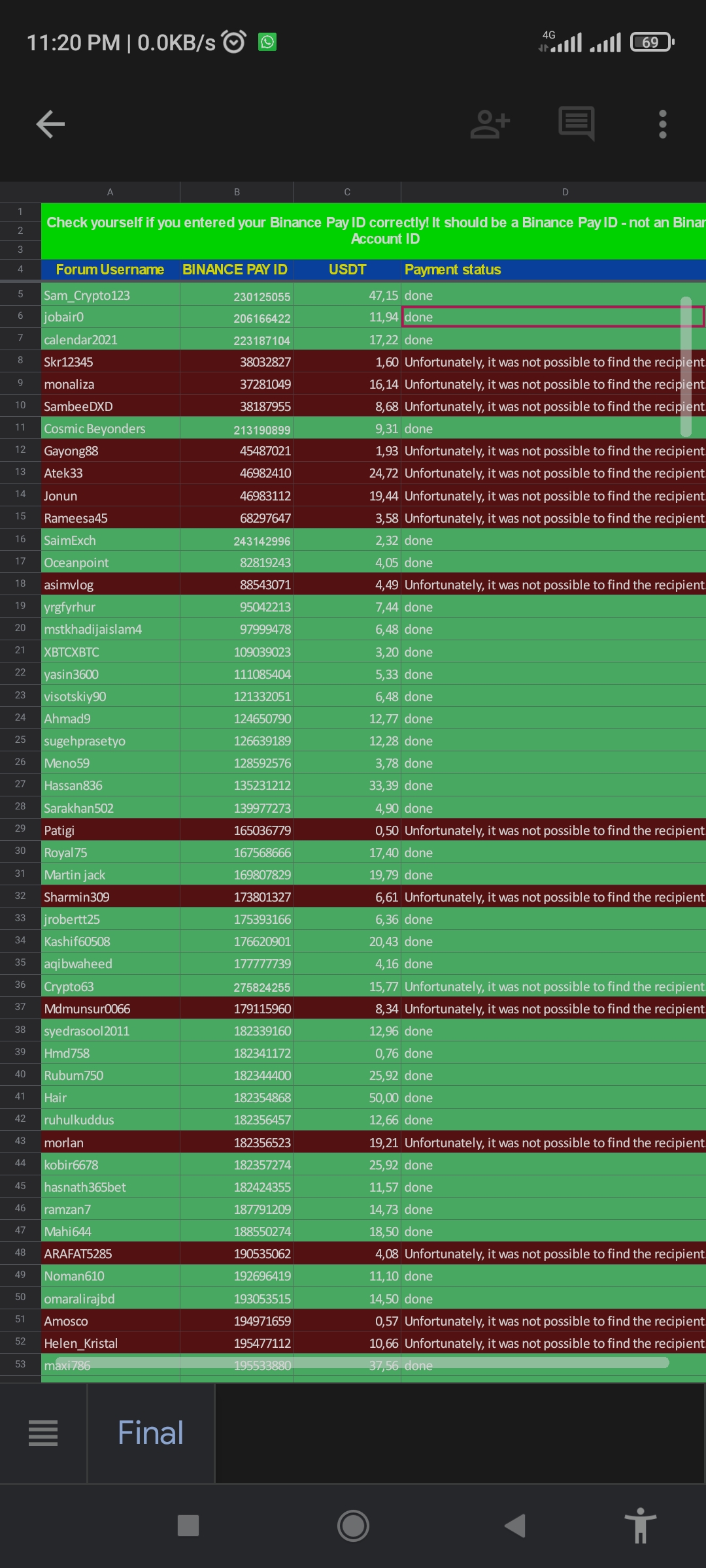Image resolution: width=706 pixels, height=1568 pixels.
Task: Select the Payment status header cell
Action: point(553,270)
